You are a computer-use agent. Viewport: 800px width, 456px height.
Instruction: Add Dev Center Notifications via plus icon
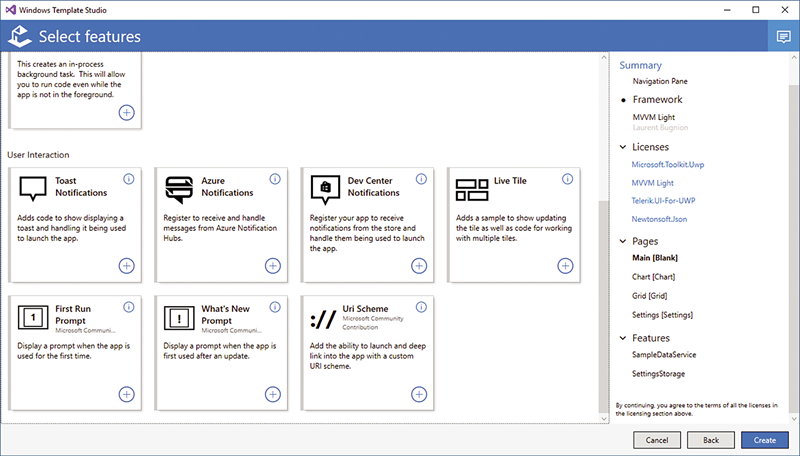pyautogui.click(x=419, y=266)
